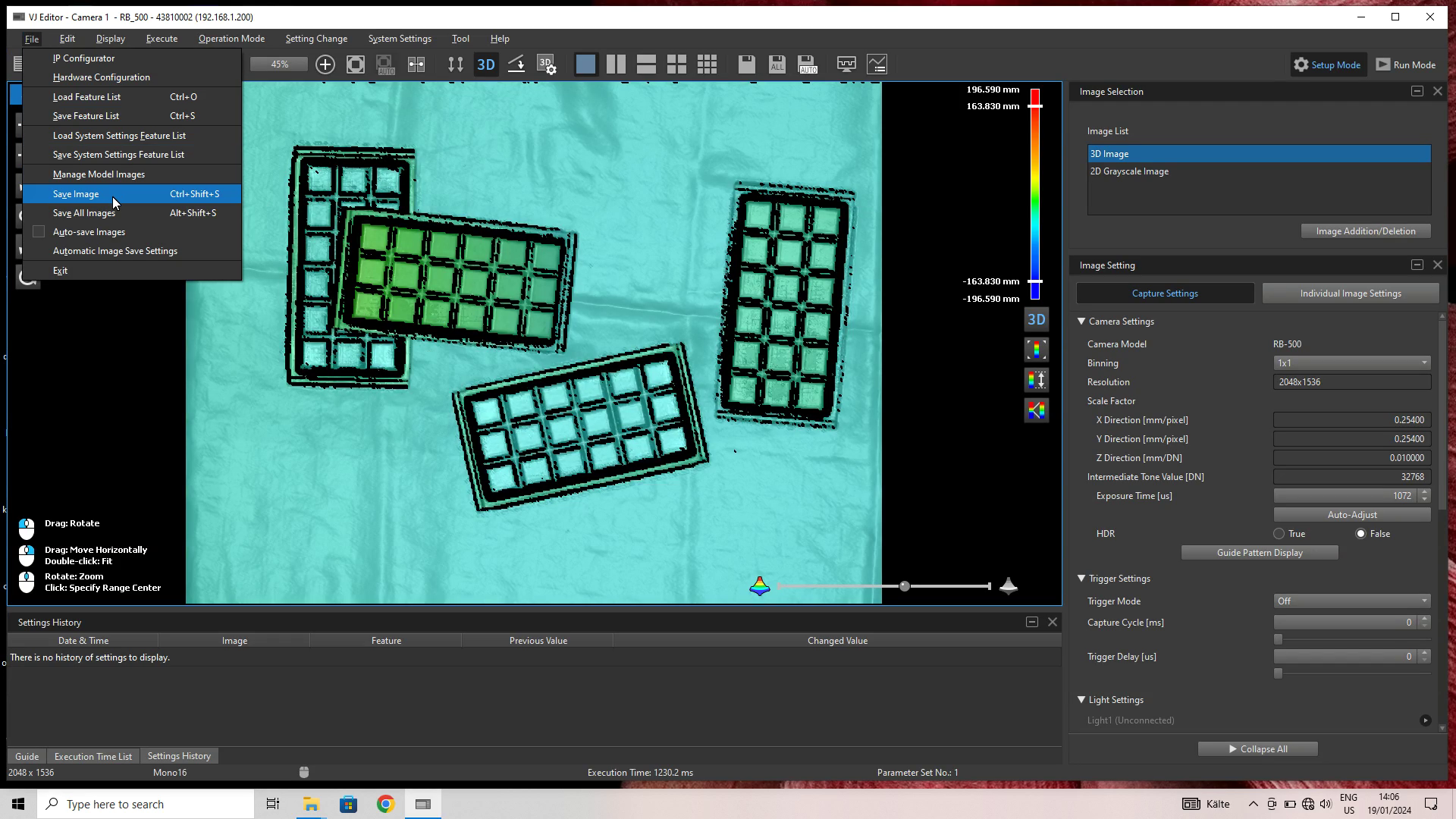The height and width of the screenshot is (819, 1456).
Task: Open the graph chart icon in the toolbar
Action: [x=877, y=64]
